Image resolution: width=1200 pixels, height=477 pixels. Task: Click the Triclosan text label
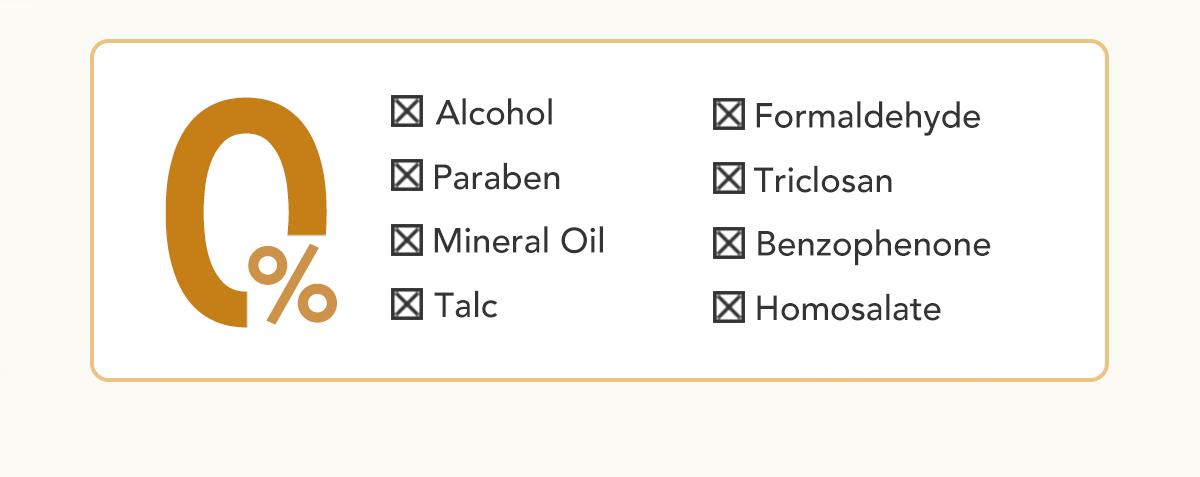823,180
